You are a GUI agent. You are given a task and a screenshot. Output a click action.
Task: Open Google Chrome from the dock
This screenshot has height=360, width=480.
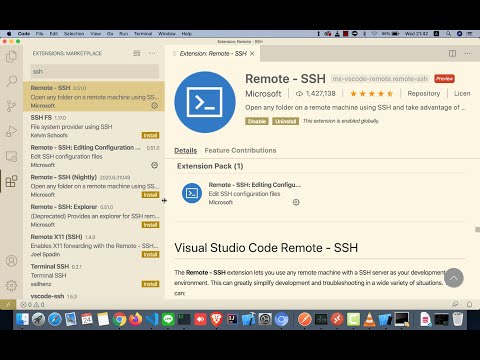pos(119,319)
